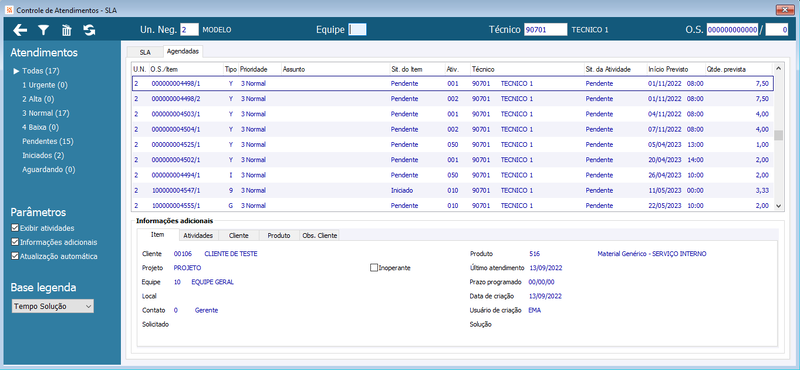
Task: Check the Inoperante checkbox
Action: point(373,267)
